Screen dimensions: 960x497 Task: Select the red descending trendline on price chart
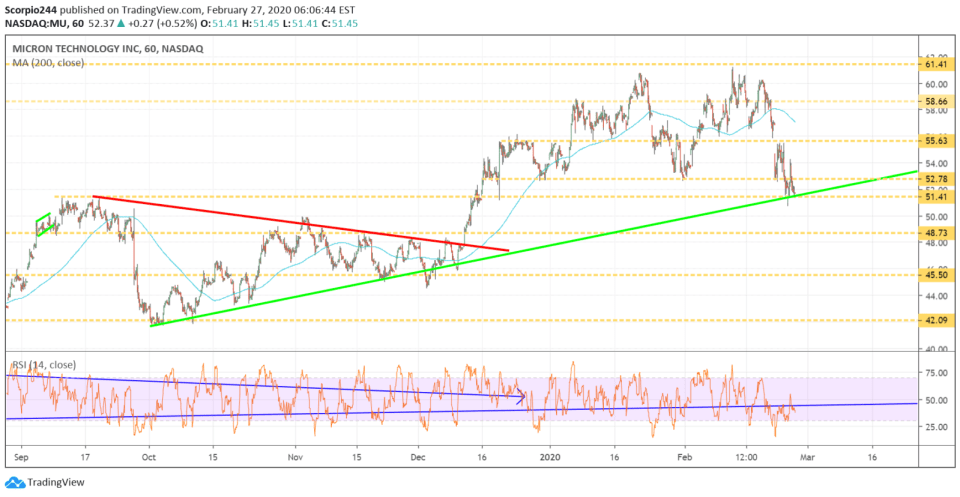[x=300, y=223]
